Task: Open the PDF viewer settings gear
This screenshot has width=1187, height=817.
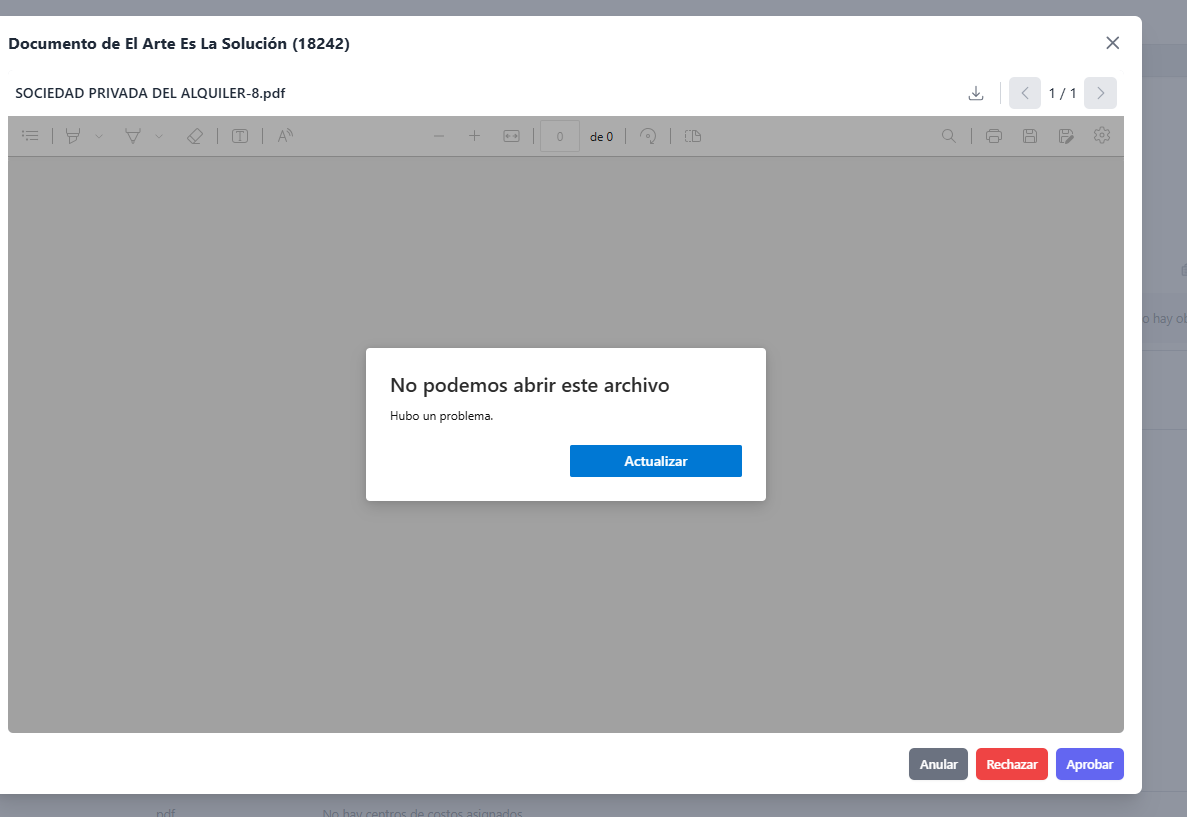Action: [1102, 135]
